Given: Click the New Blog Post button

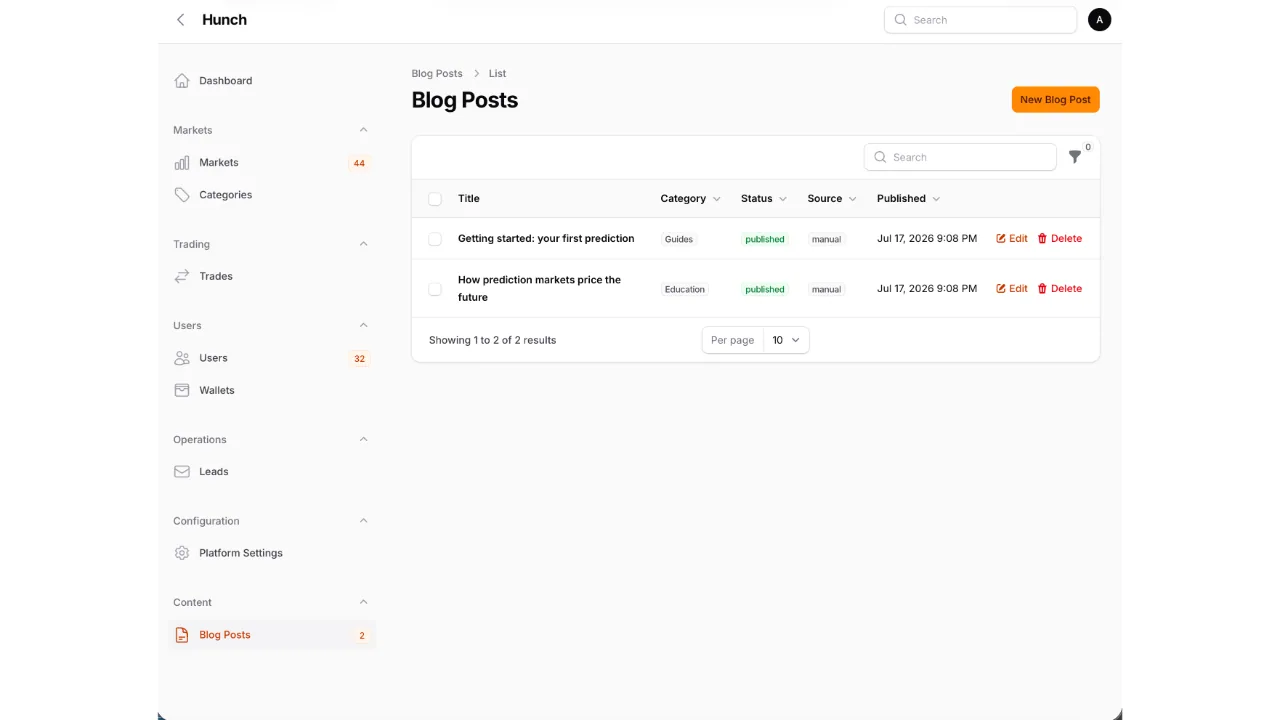Looking at the screenshot, I should 1055,100.
